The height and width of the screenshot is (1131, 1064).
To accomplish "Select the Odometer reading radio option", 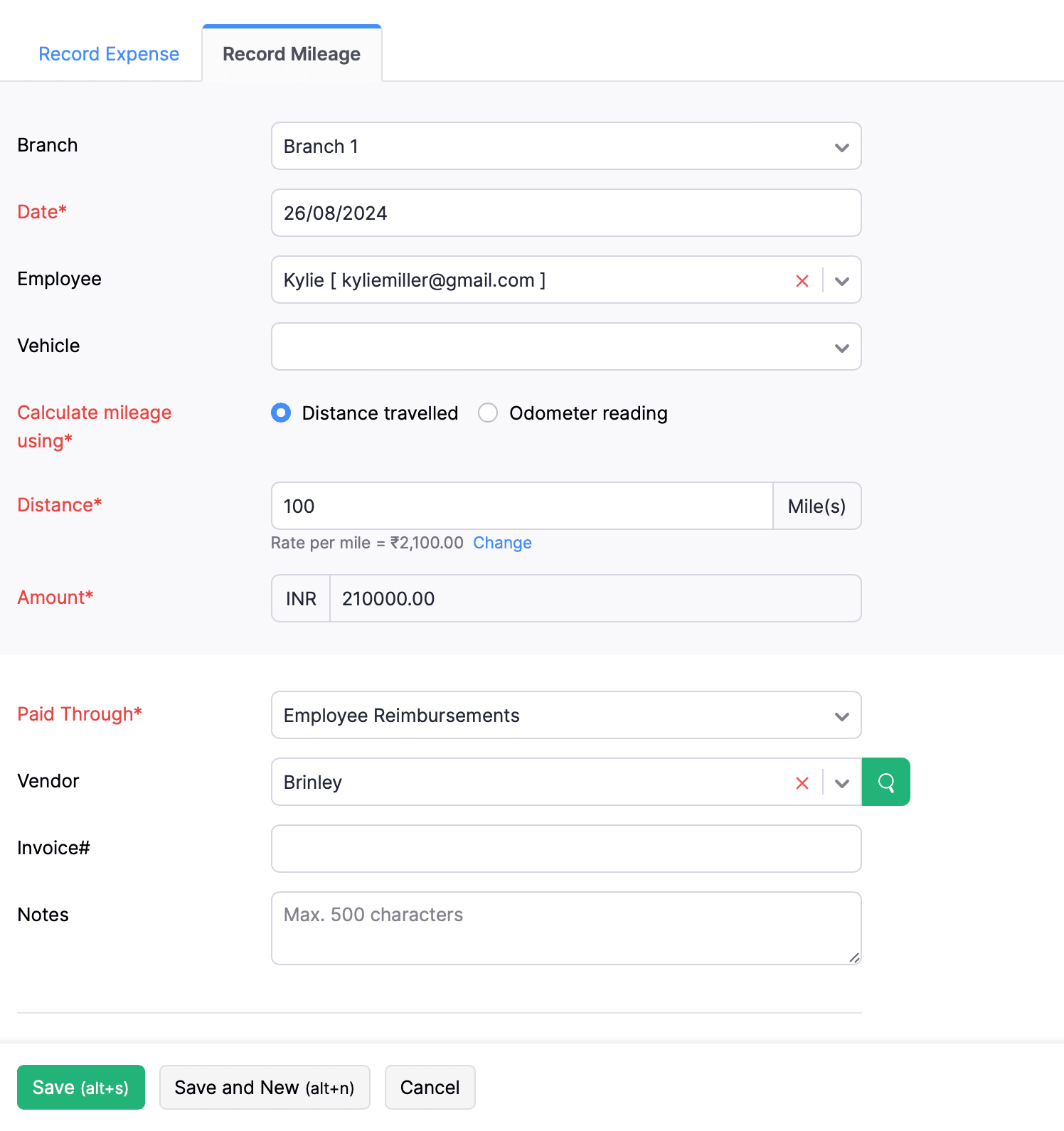I will (x=488, y=413).
